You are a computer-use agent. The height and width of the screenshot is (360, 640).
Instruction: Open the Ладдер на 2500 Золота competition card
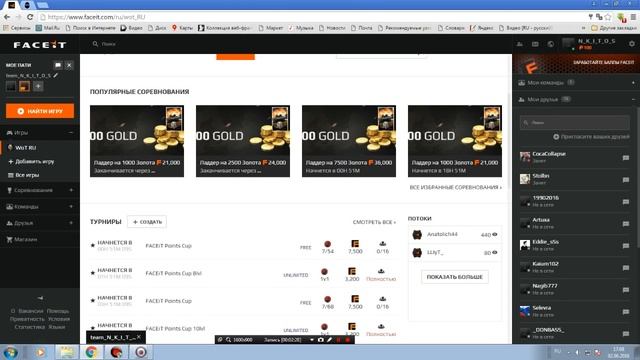click(x=243, y=141)
